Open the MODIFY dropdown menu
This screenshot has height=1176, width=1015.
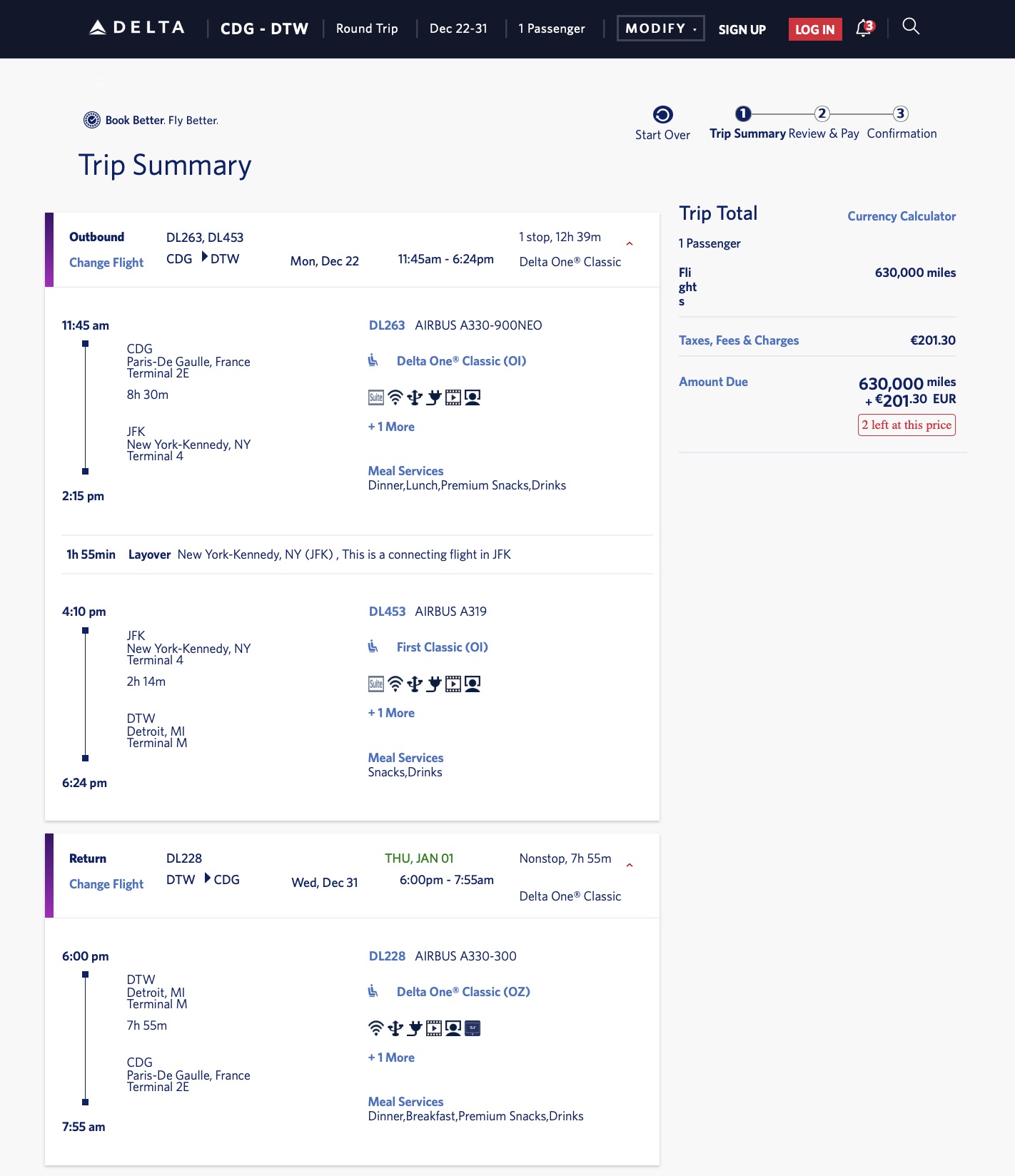point(660,28)
